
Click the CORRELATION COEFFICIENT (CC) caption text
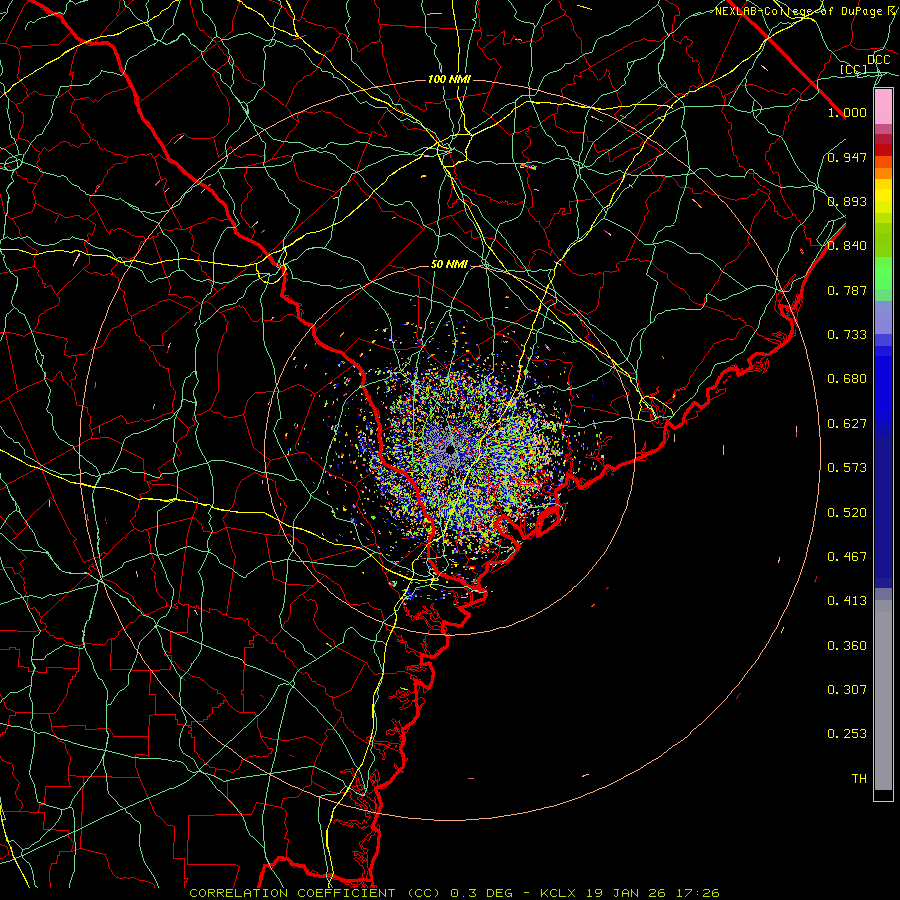316,893
